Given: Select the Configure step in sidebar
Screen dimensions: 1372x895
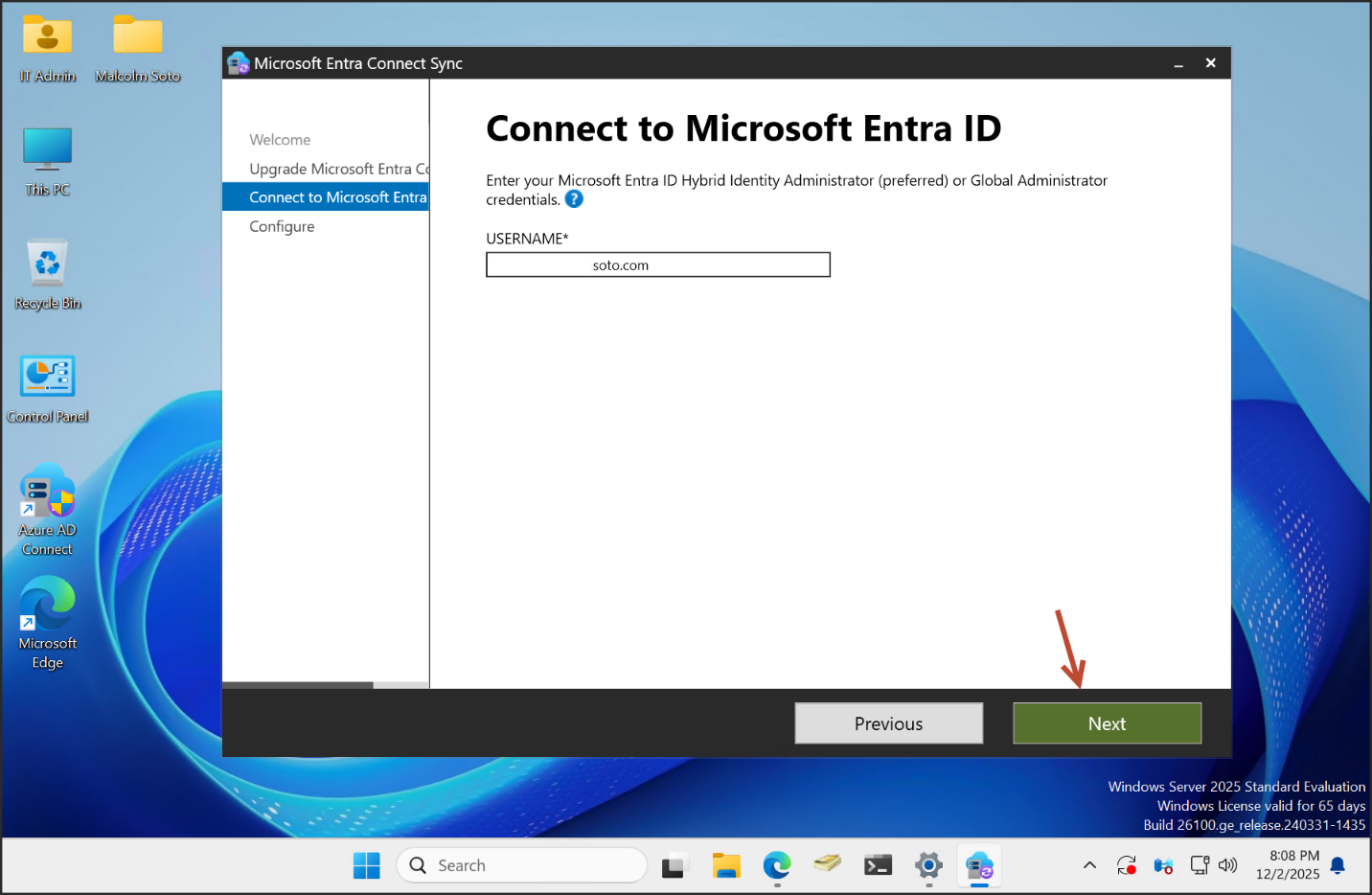Looking at the screenshot, I should [x=282, y=226].
